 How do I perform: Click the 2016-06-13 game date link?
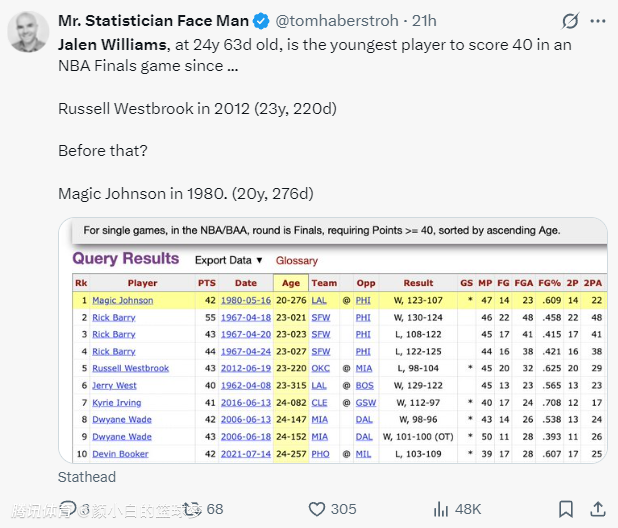pyautogui.click(x=246, y=403)
